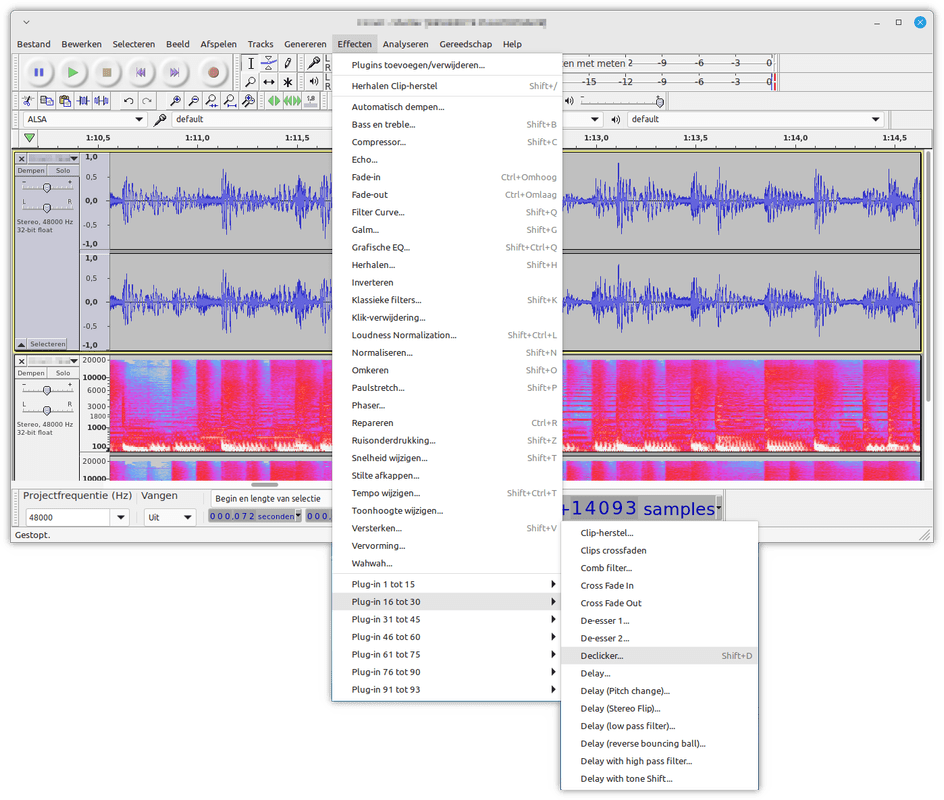
Task: Select the Time Shift tool
Action: [269, 81]
